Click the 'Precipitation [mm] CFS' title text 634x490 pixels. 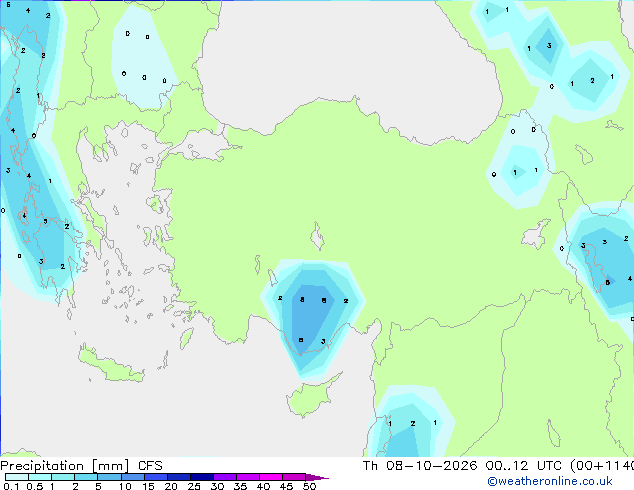[81, 466]
